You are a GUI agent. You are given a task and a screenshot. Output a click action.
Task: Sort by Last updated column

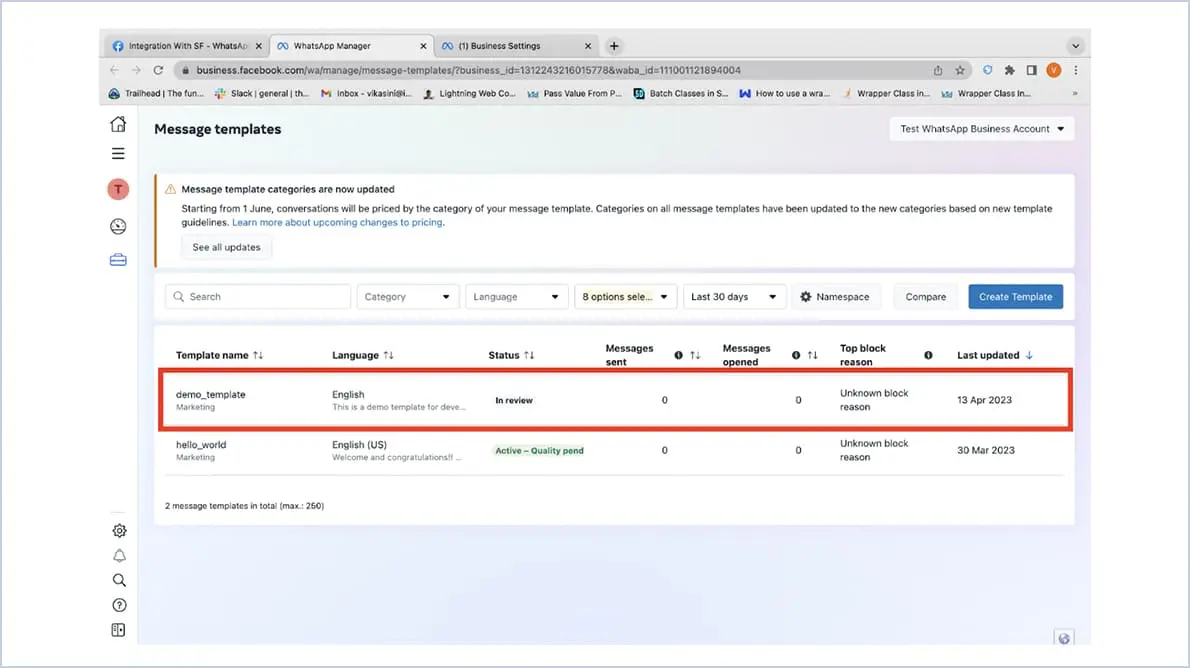[x=1029, y=355]
